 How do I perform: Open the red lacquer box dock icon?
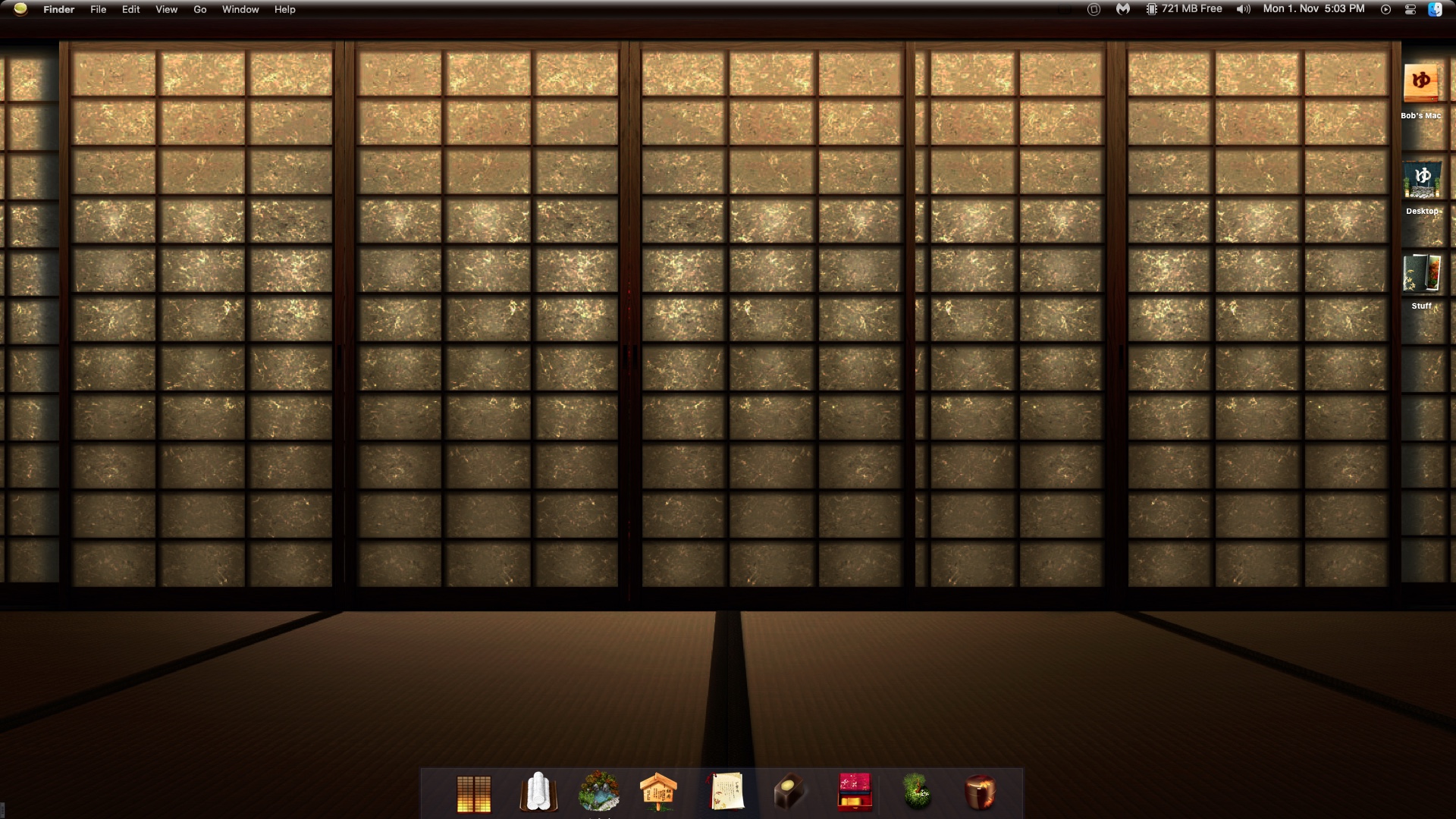[855, 792]
